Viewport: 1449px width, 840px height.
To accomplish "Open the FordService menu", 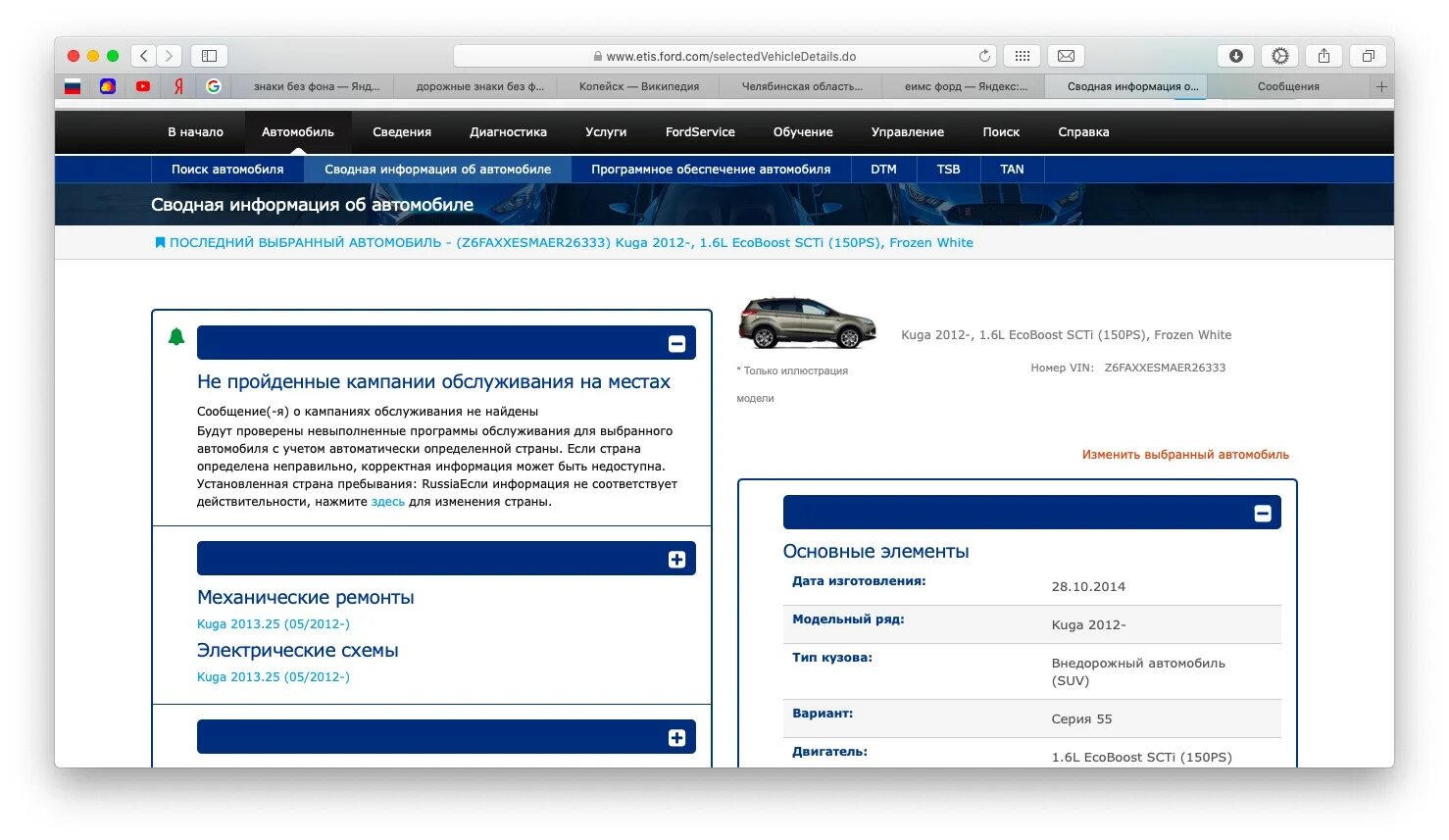I will click(x=700, y=132).
